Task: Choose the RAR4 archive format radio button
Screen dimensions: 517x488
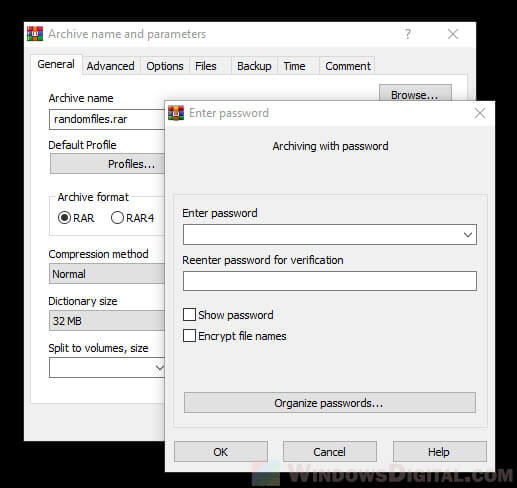Action: [x=117, y=218]
